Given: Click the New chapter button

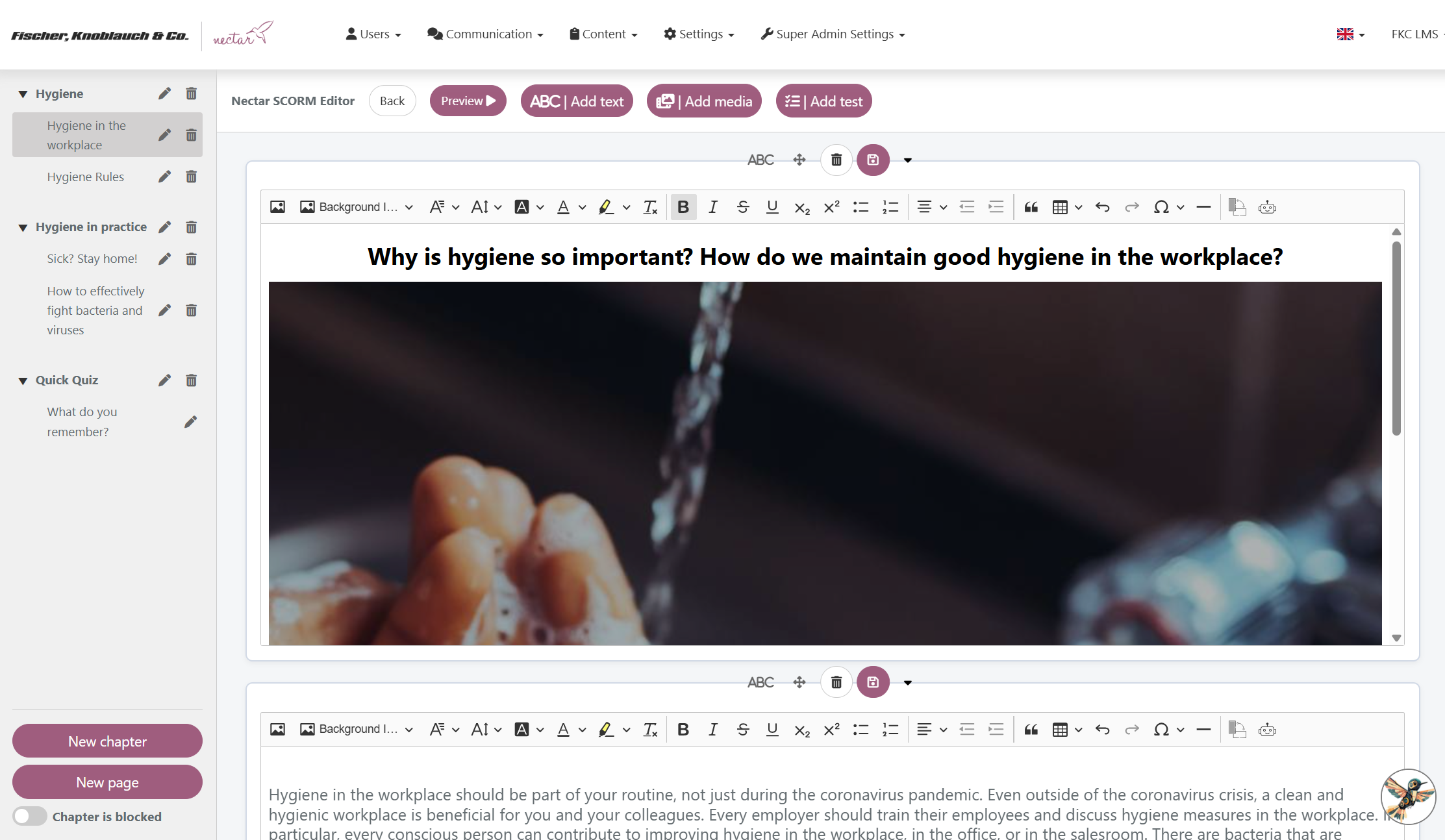Looking at the screenshot, I should click(107, 741).
